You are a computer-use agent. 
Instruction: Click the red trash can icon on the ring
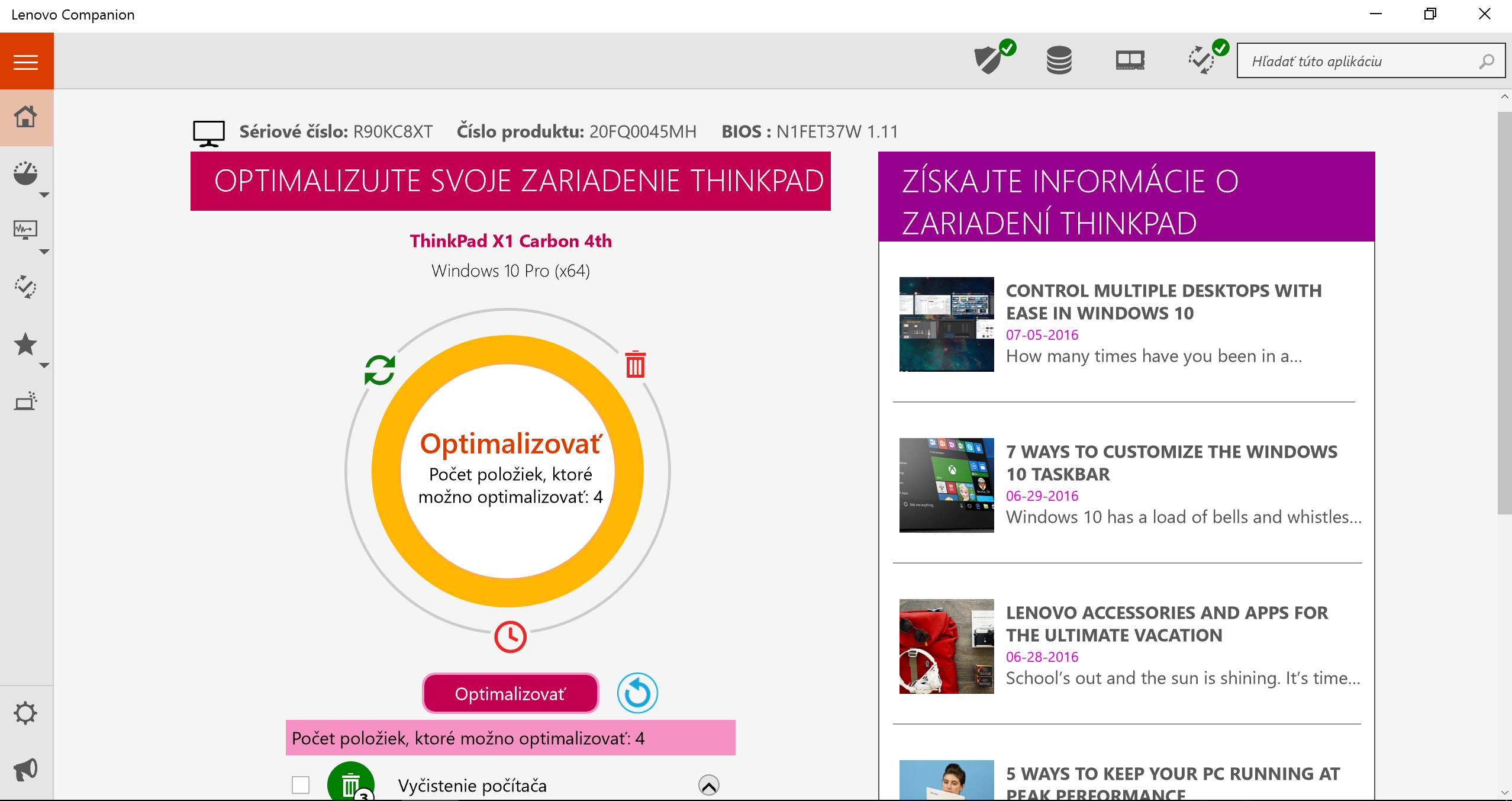(636, 364)
